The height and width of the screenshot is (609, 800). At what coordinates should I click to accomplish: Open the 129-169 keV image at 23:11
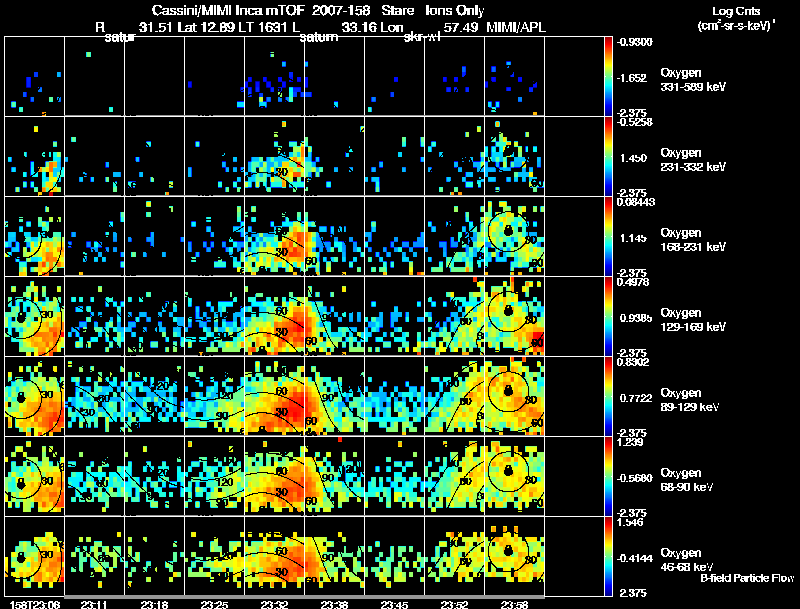pos(94,316)
